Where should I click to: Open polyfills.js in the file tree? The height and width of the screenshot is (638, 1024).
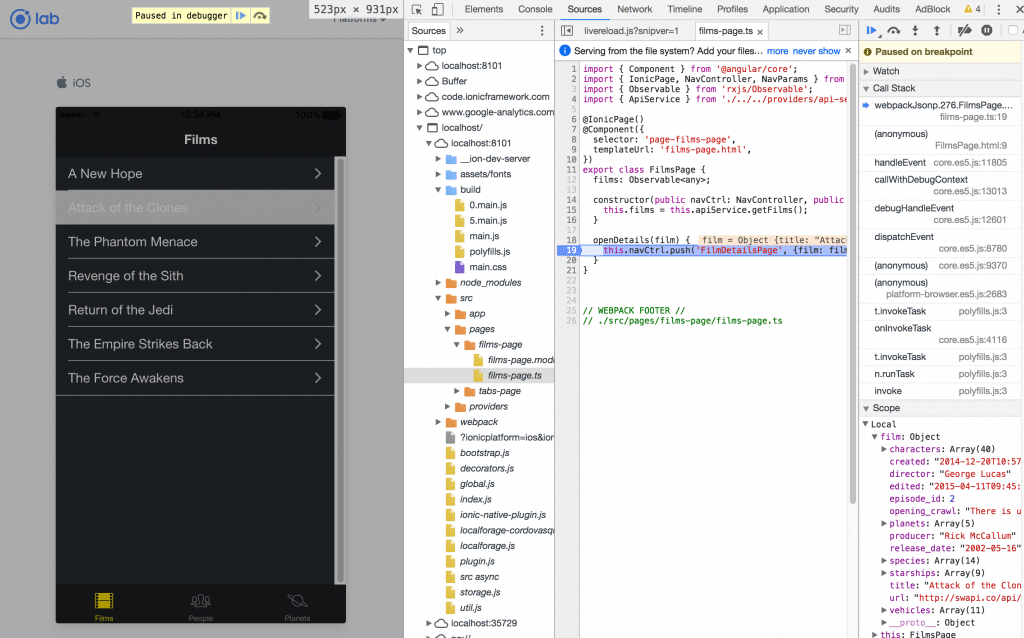[489, 251]
